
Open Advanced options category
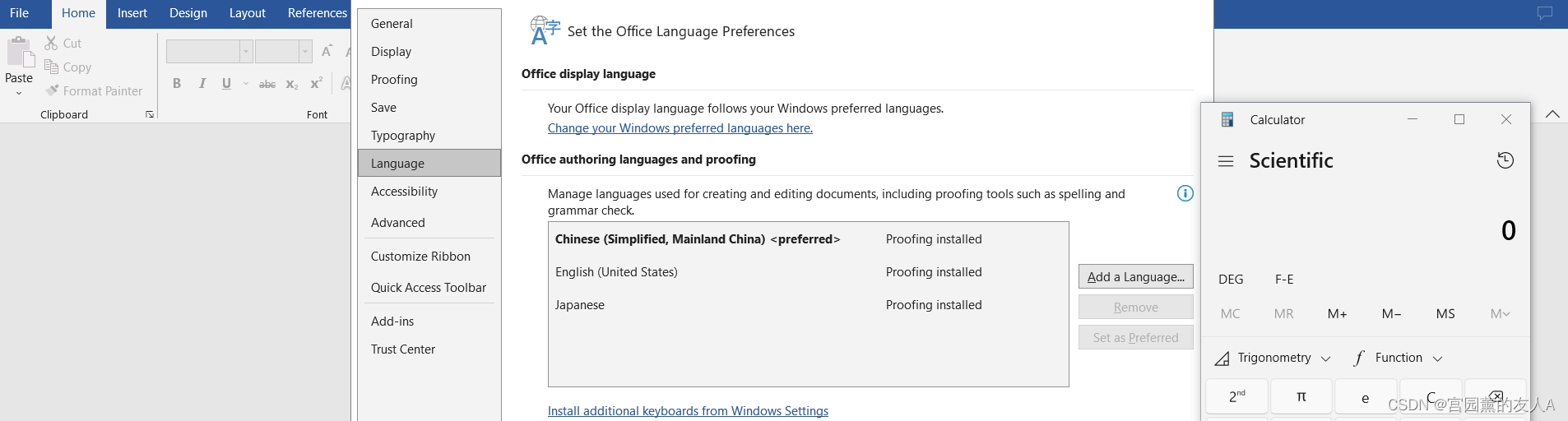pyautogui.click(x=429, y=223)
